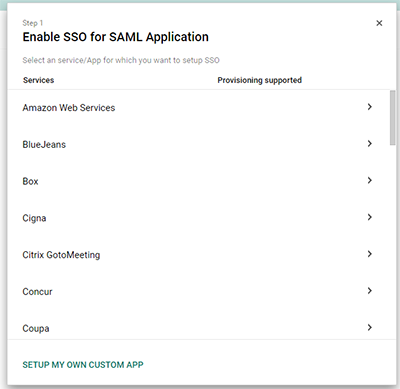Open the Coupa chevron arrow
The width and height of the screenshot is (400, 389).
(369, 327)
